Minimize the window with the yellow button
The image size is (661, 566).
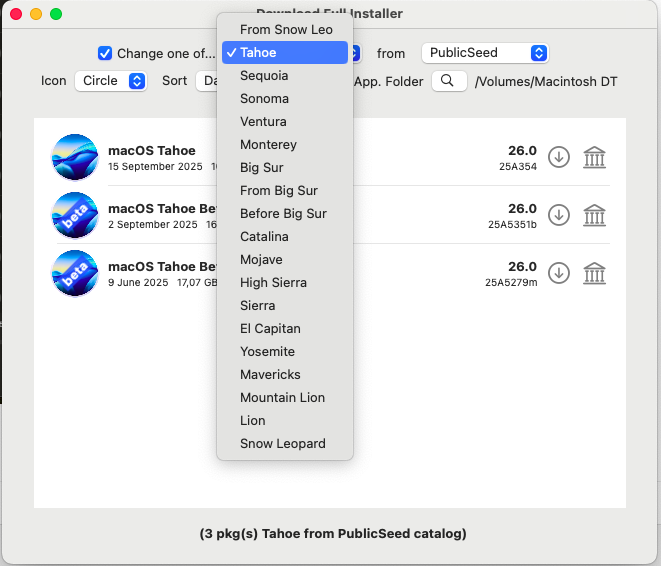pyautogui.click(x=36, y=14)
